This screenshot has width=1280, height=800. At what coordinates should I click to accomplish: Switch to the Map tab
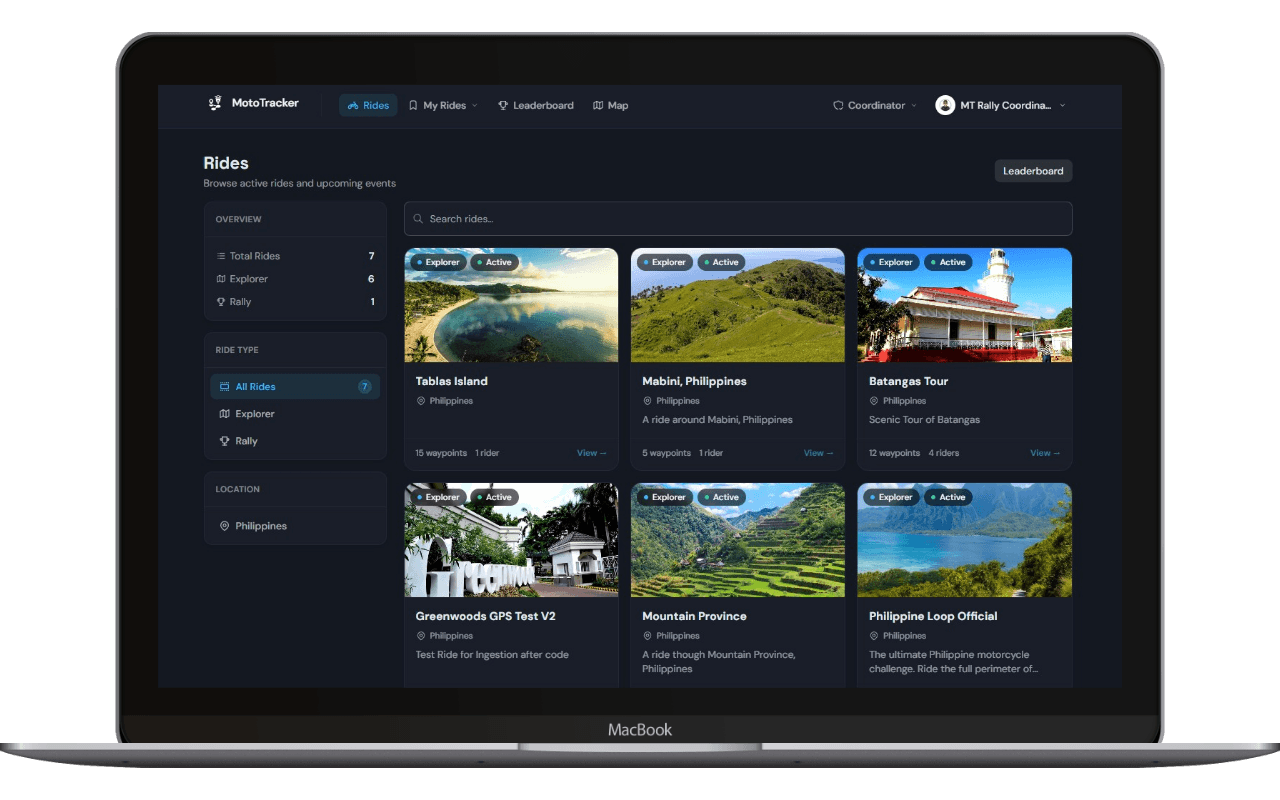tap(611, 105)
